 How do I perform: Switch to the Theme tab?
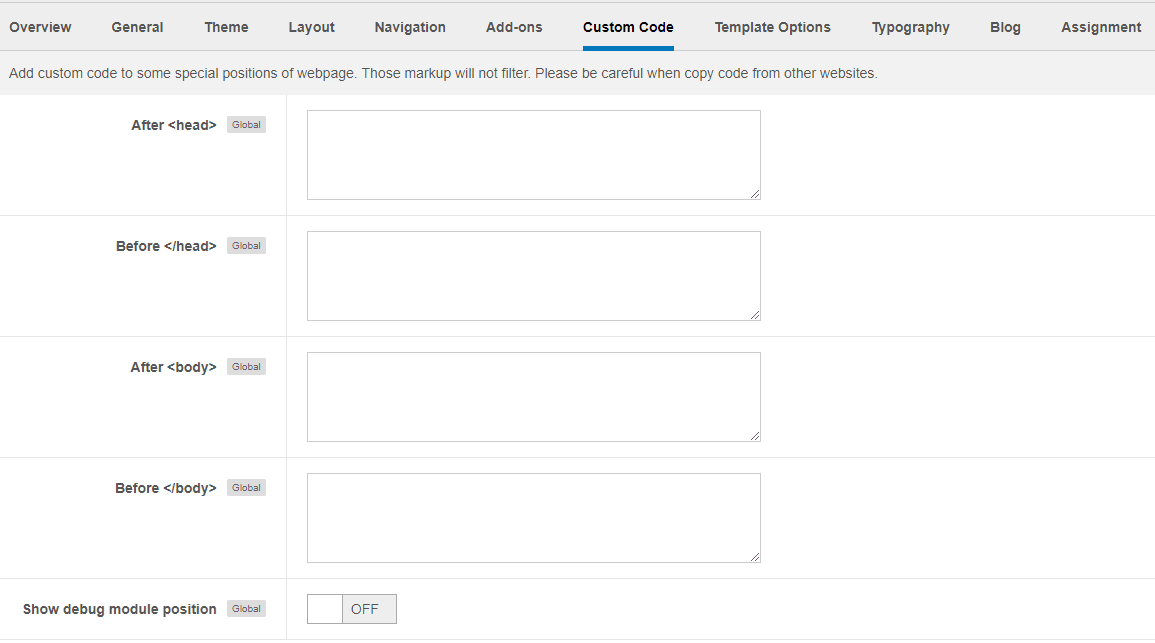[x=226, y=27]
